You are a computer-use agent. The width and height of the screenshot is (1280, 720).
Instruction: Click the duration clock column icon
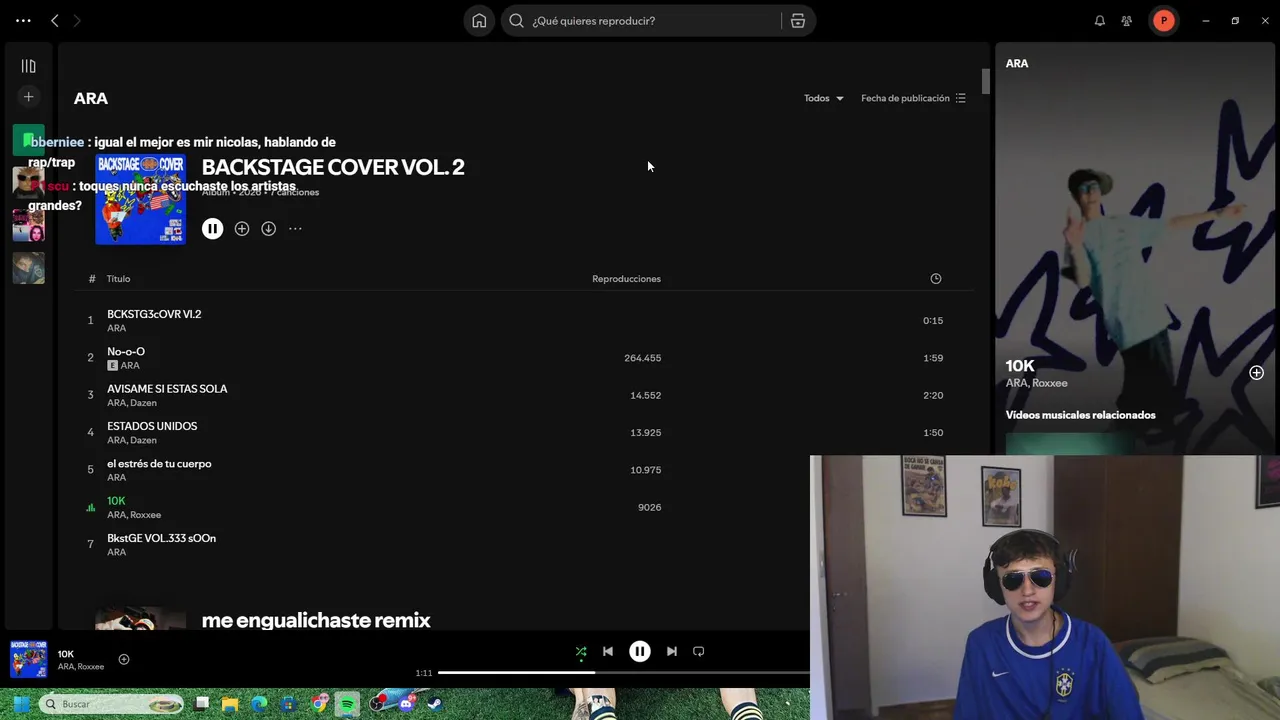point(936,279)
